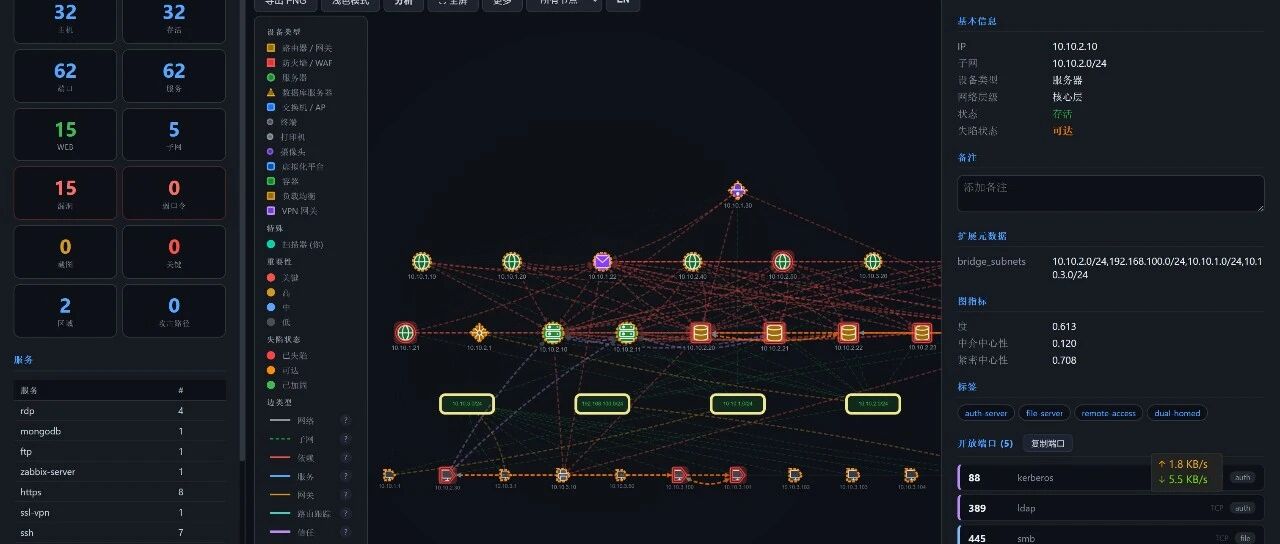Toggle 交换机 / AP legend filter

click(296, 107)
